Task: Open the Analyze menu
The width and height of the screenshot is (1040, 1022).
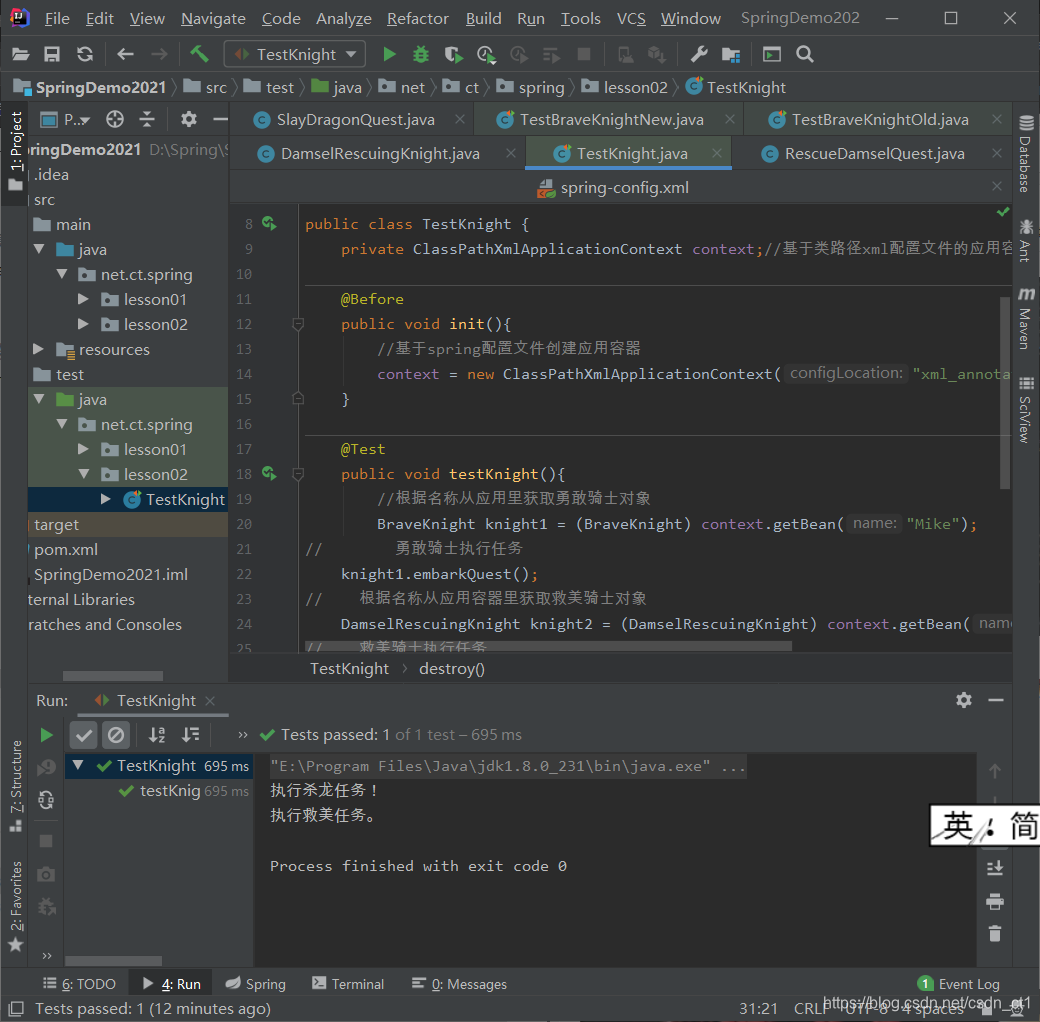Action: pos(344,19)
